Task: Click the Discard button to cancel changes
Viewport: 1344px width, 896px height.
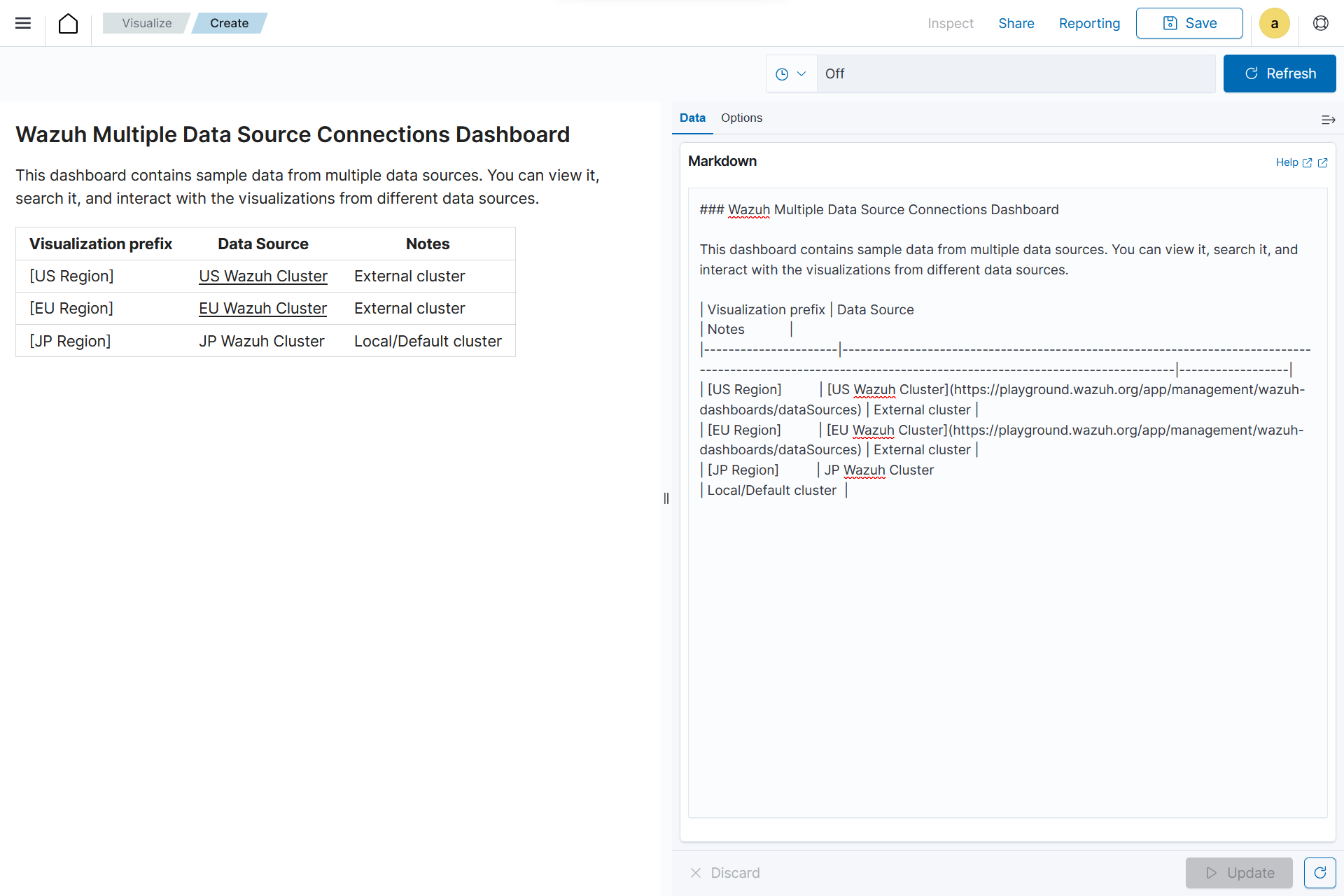Action: click(x=726, y=873)
